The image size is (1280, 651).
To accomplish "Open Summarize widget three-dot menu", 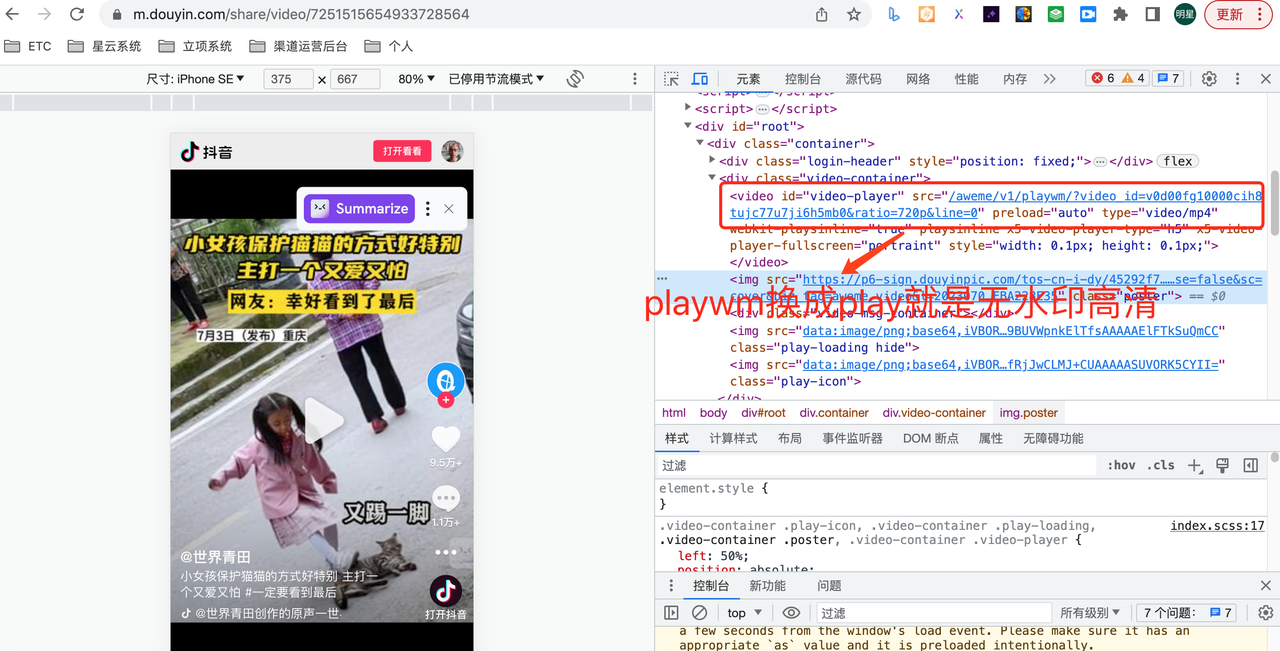I will [428, 208].
